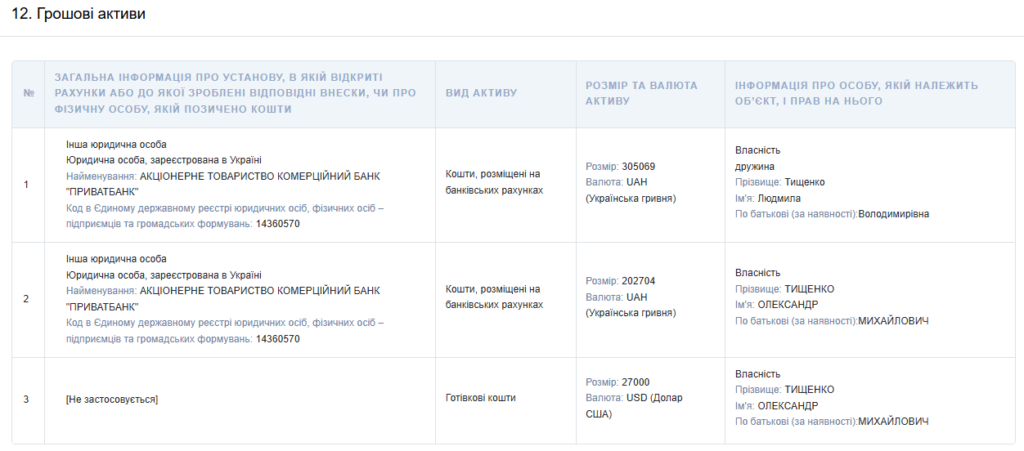1024x451 pixels.
Task: Select the amount 202704 in row 2
Action: pos(638,281)
